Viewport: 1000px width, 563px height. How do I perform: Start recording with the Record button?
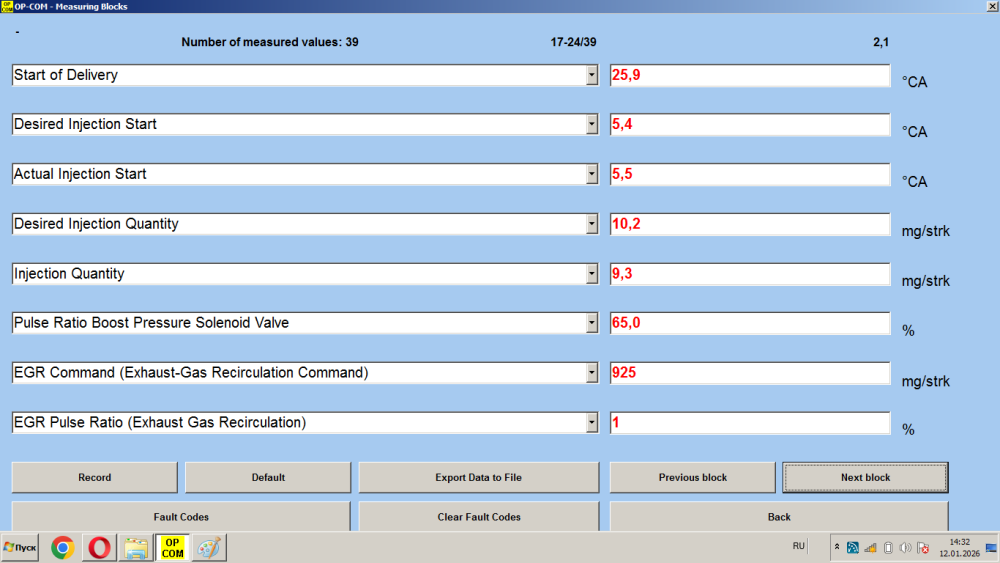(94, 478)
